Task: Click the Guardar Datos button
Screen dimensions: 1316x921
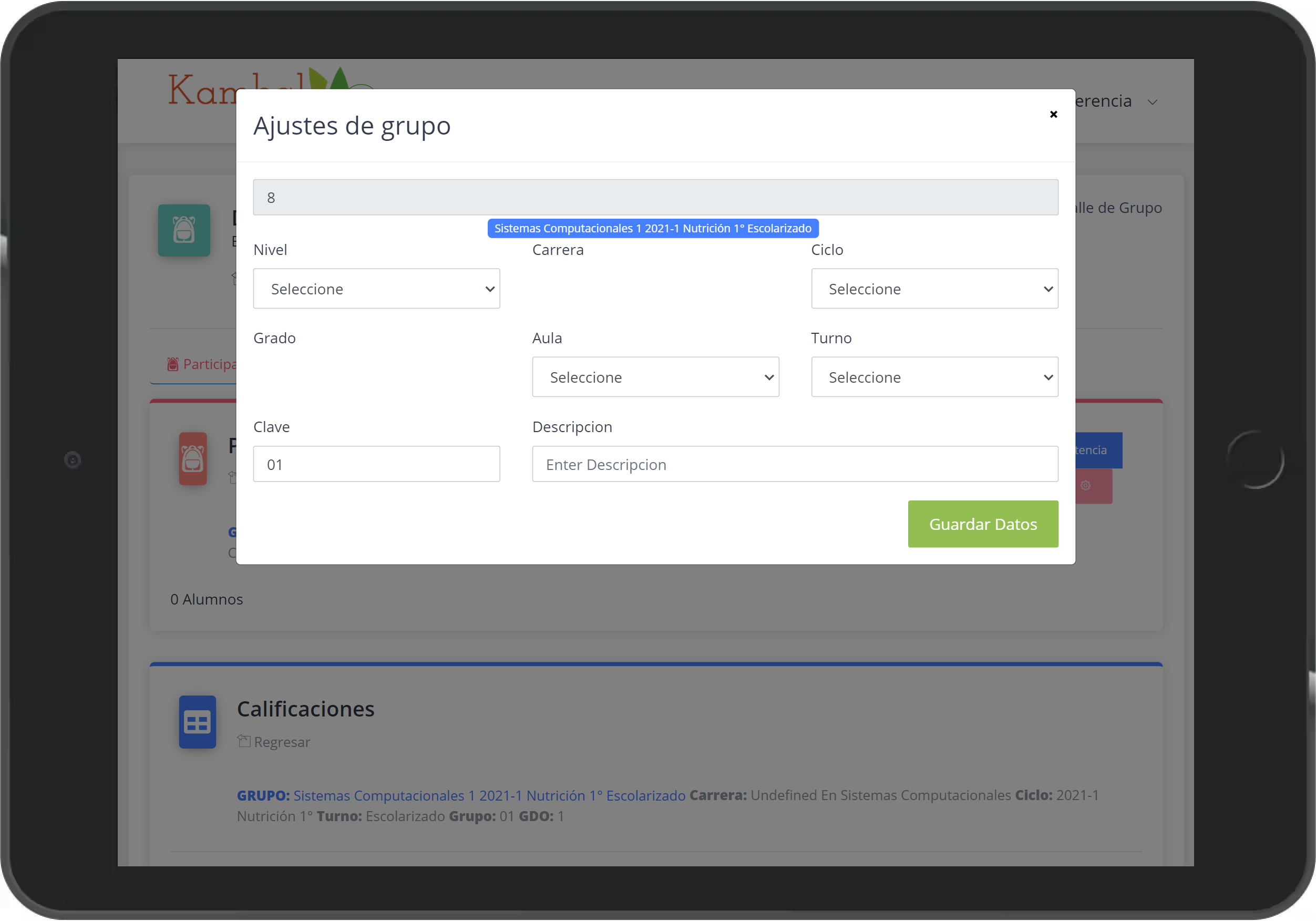Action: 982,524
